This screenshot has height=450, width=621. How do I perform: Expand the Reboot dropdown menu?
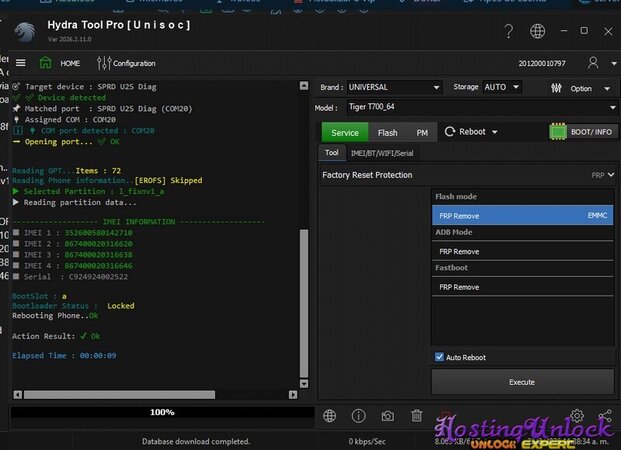point(472,132)
